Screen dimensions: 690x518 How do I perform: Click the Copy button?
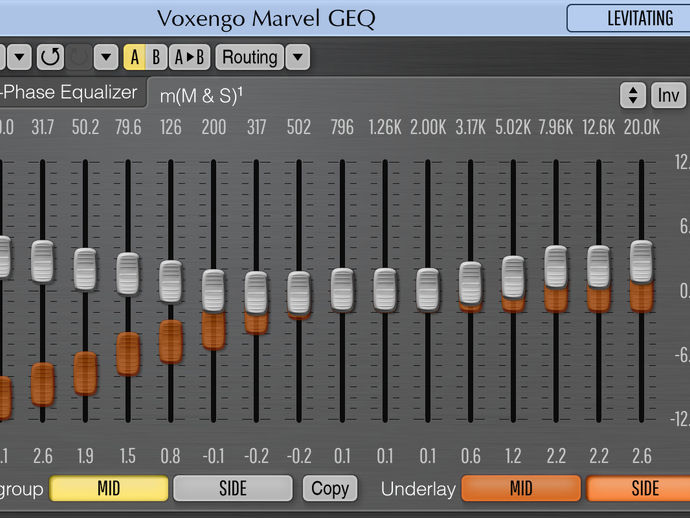point(330,488)
